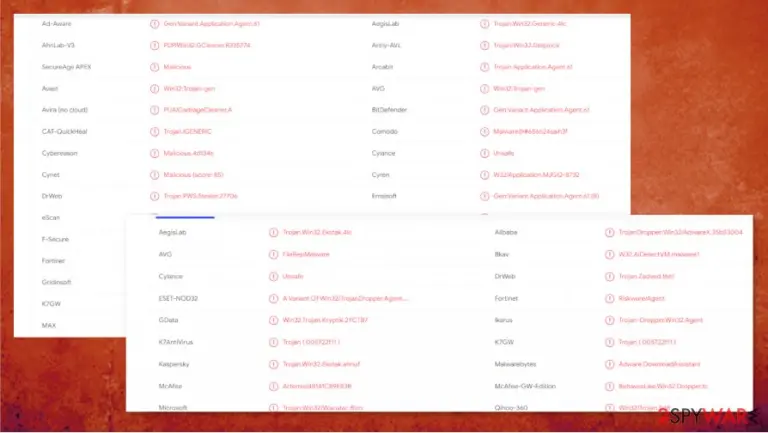Click the warning icon in CAT-QuickHeal row

tap(154, 132)
